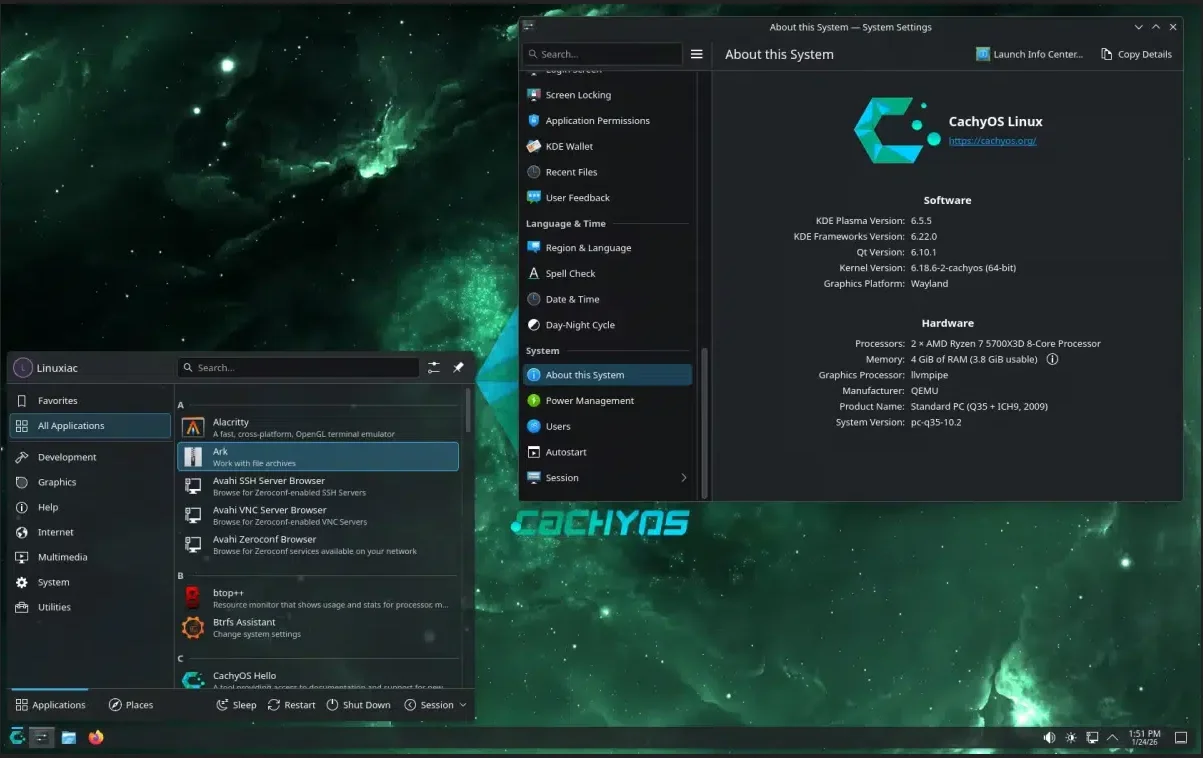Open User Feedback settings
The width and height of the screenshot is (1203, 758).
click(x=607, y=197)
